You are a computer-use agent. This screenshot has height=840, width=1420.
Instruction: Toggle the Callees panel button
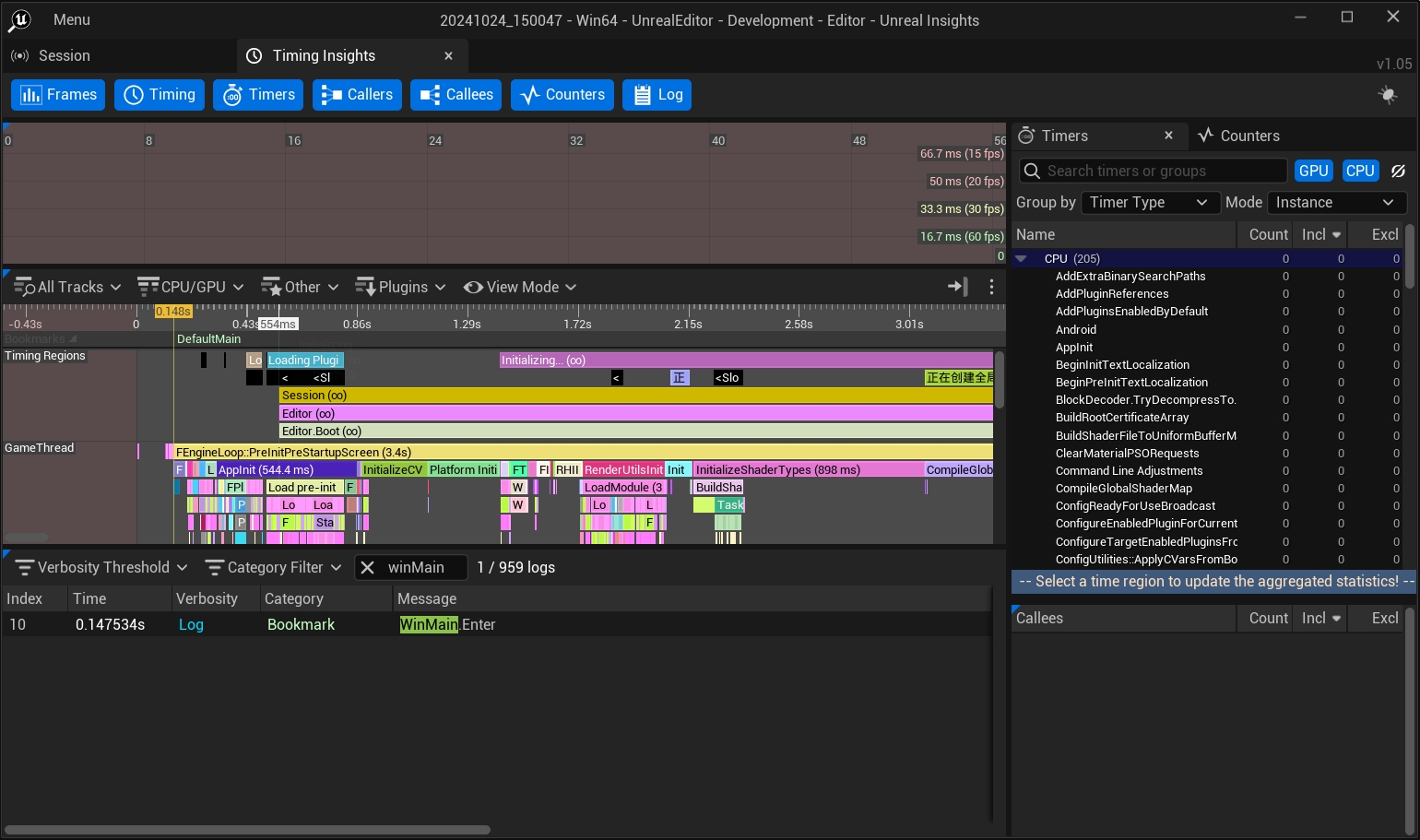coord(456,95)
